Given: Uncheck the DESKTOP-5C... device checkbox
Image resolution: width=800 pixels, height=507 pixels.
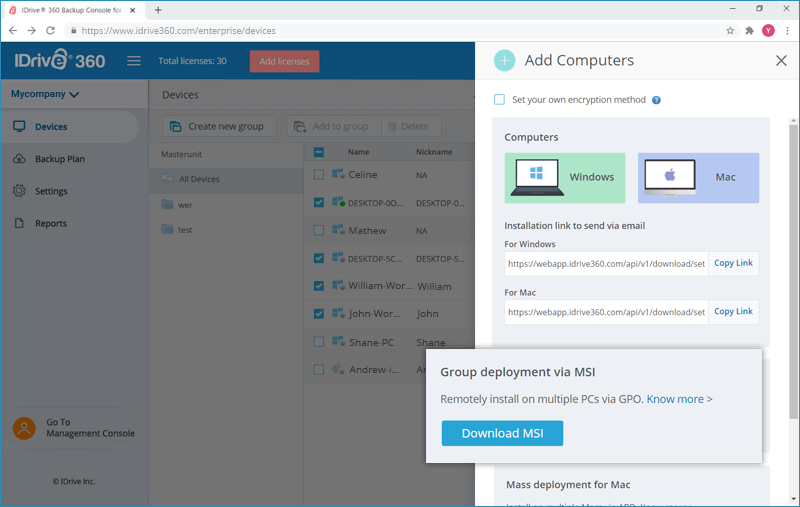Looking at the screenshot, I should coord(319,258).
